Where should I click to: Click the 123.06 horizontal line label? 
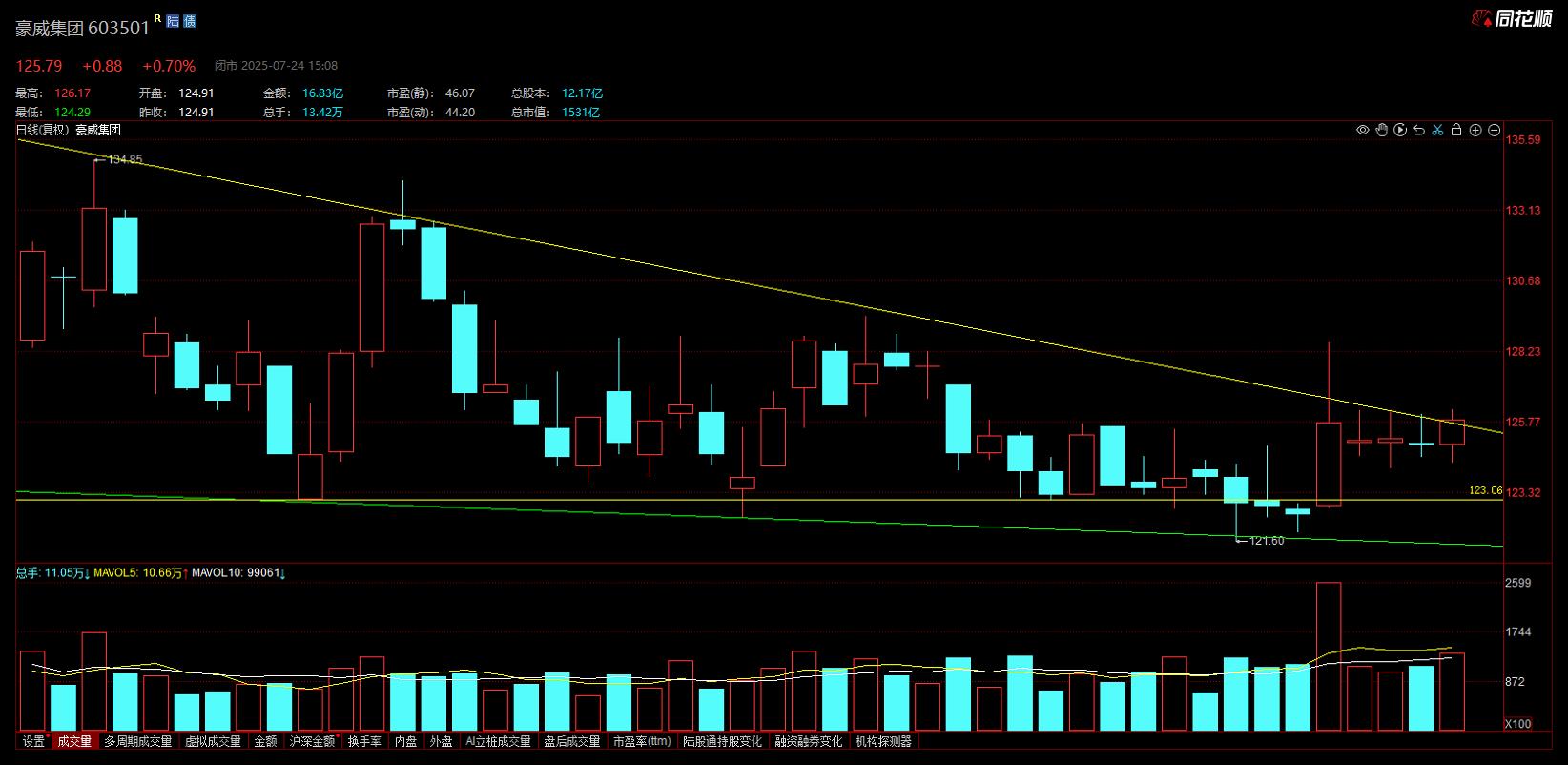tap(1485, 490)
